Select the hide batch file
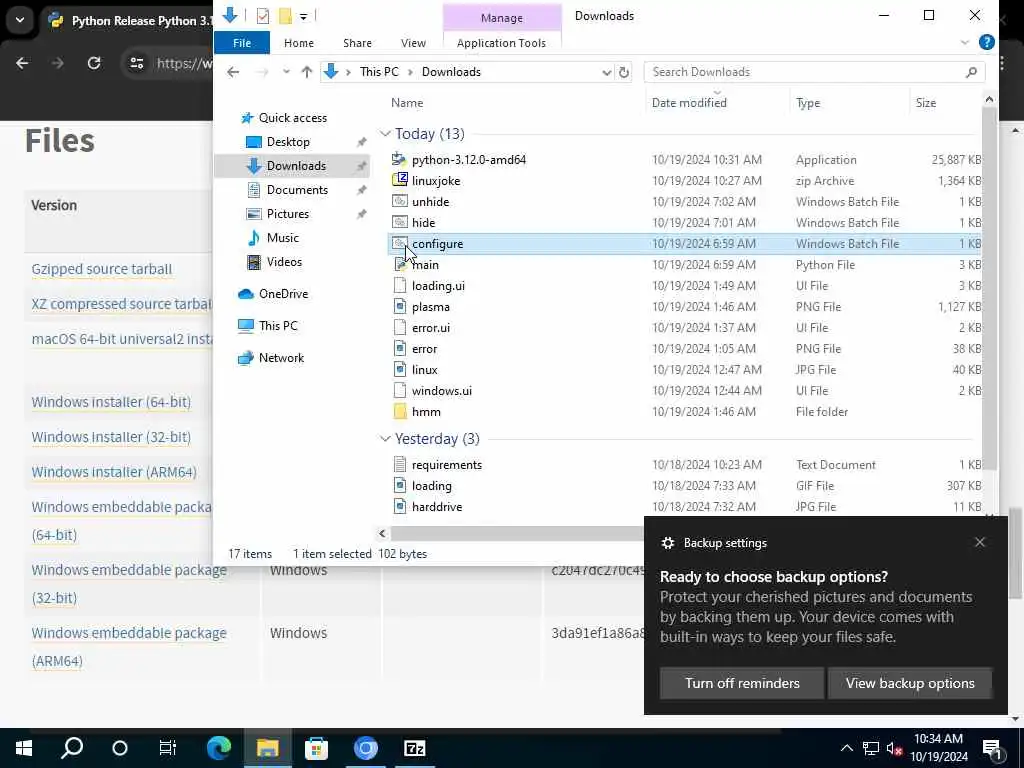This screenshot has height=768, width=1024. coord(423,223)
